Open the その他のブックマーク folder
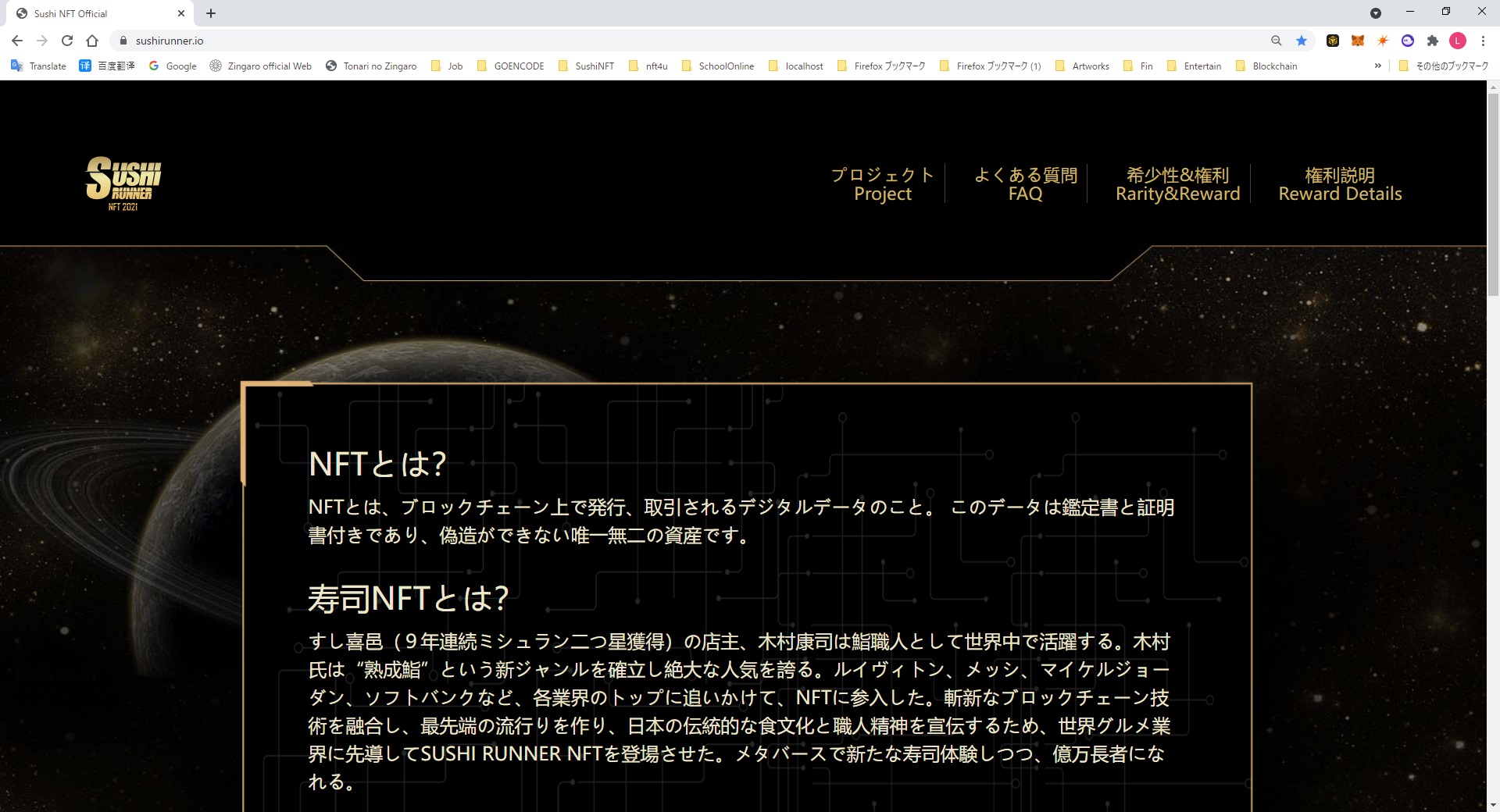Viewport: 1500px width, 812px height. tap(1444, 66)
